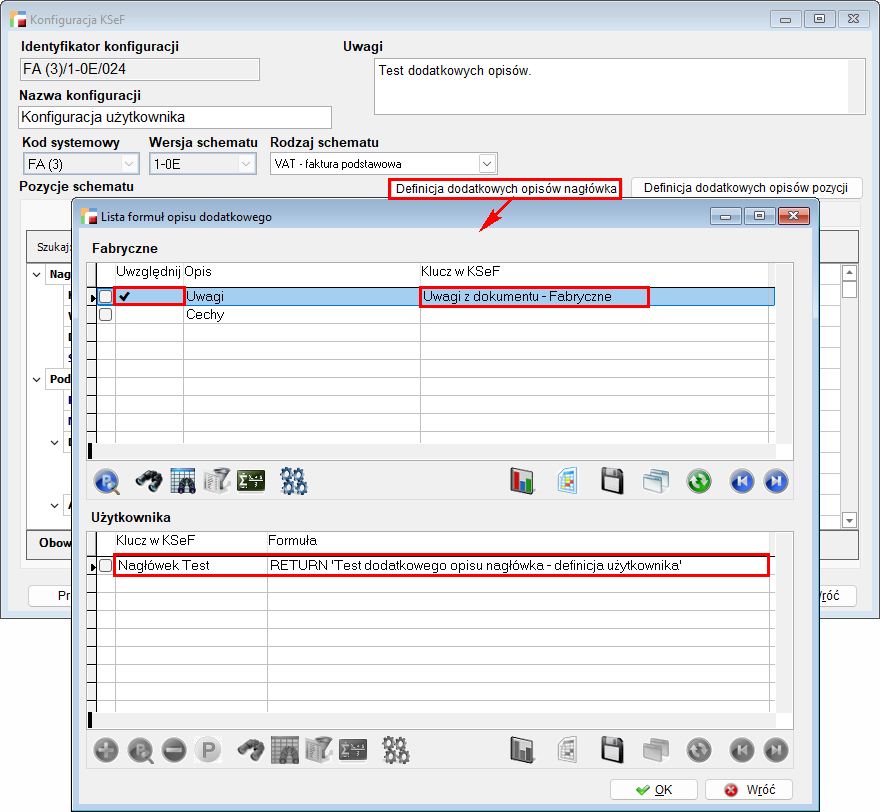Click the Wróć button in formula list dialog
Viewport: 880px width, 812px height.
click(x=748, y=789)
